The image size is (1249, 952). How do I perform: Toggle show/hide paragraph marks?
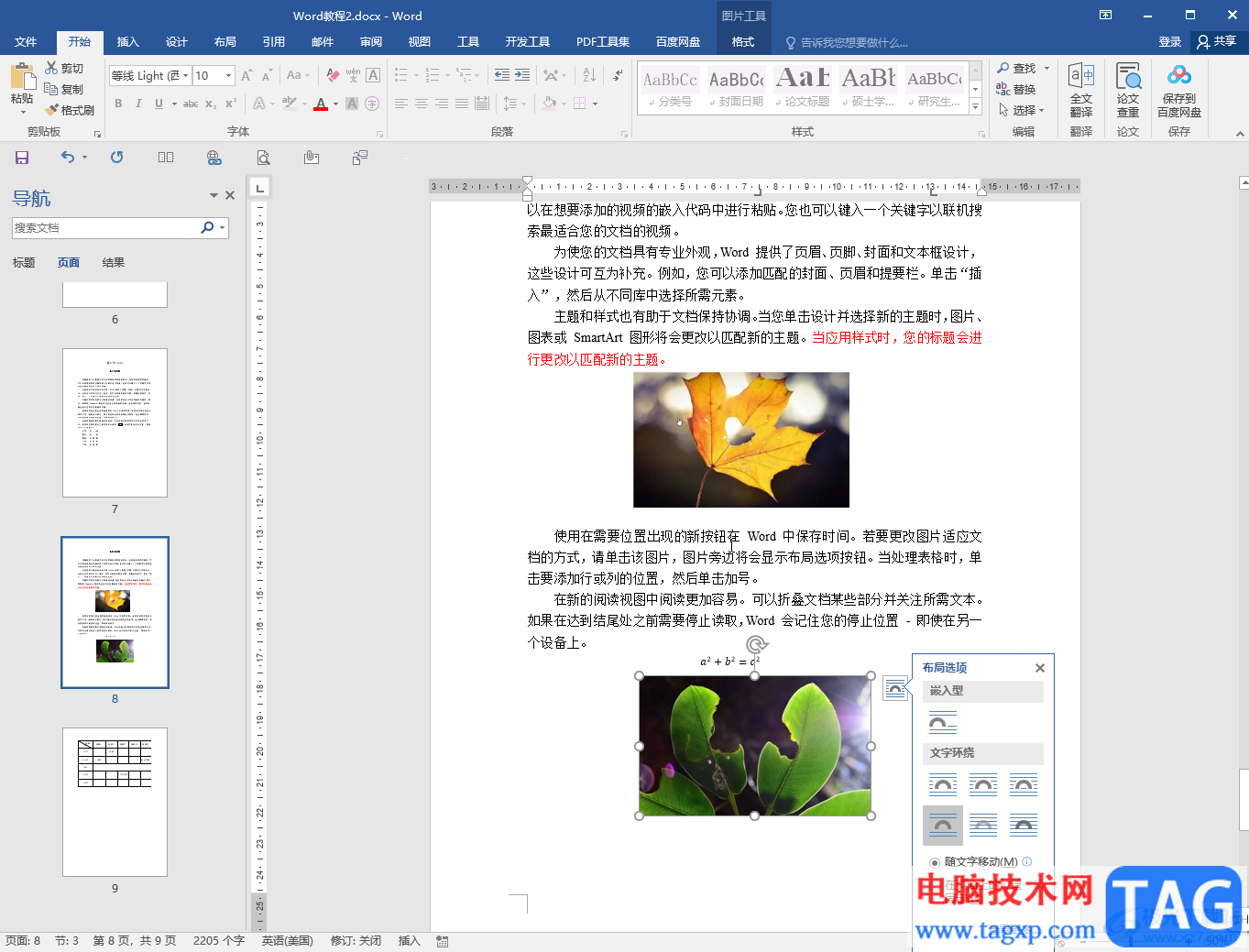coord(619,75)
